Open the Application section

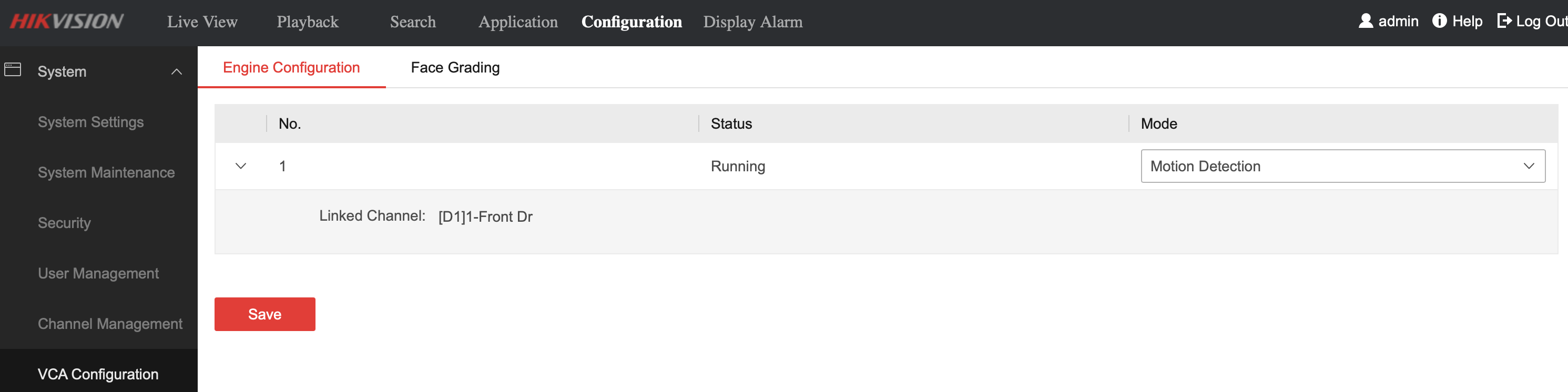[x=518, y=22]
